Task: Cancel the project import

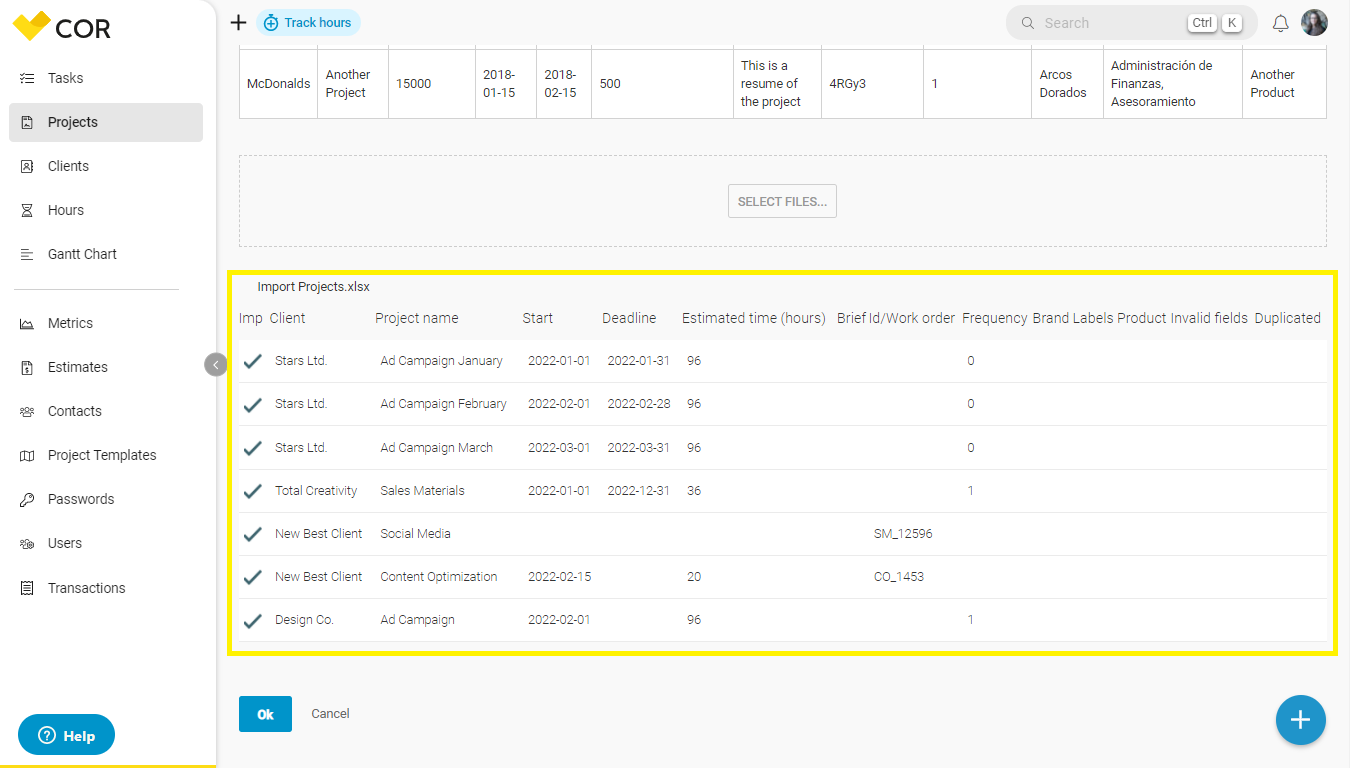Action: (x=330, y=714)
